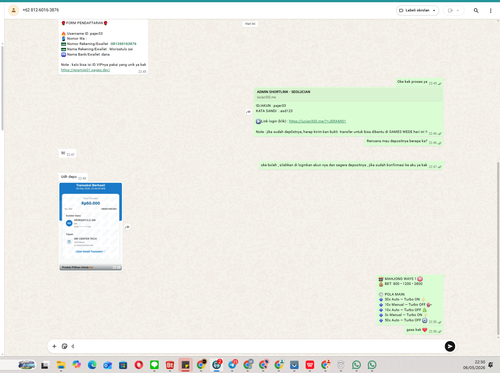The height and width of the screenshot is (373, 500).
Task: Open Outlook from the taskbar
Action: point(107,365)
